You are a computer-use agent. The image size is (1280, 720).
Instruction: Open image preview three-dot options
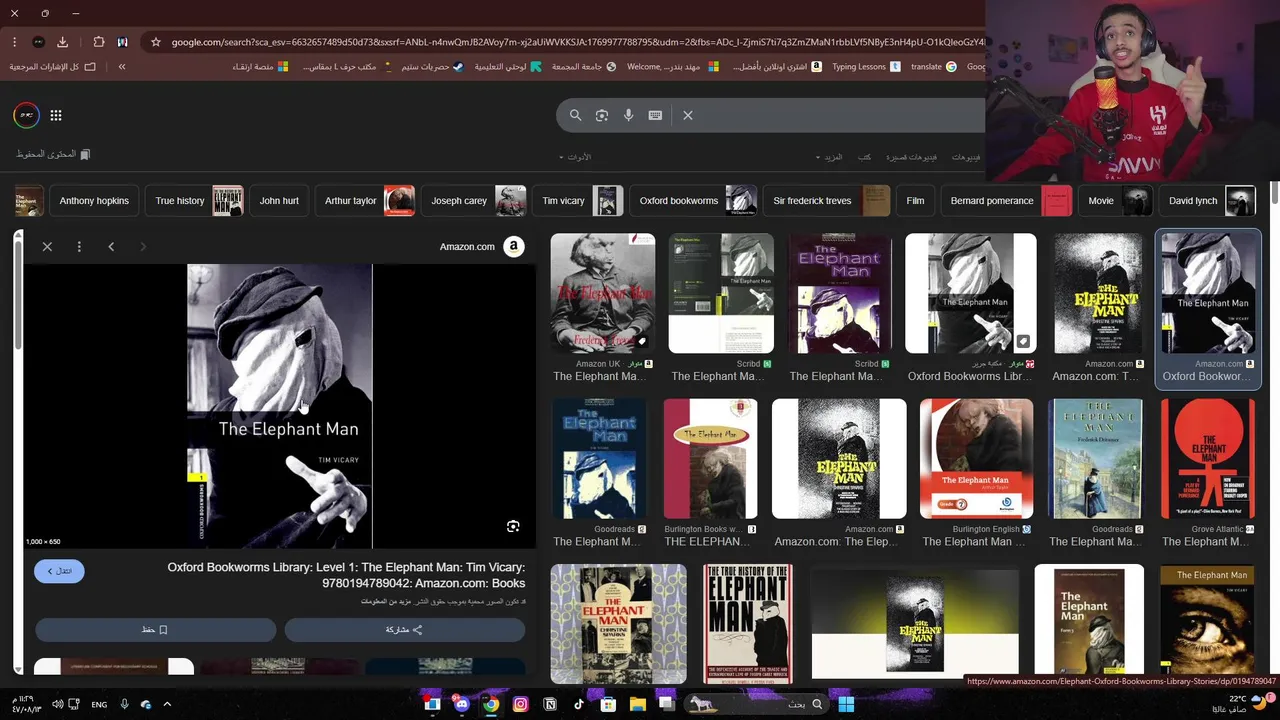tap(79, 246)
